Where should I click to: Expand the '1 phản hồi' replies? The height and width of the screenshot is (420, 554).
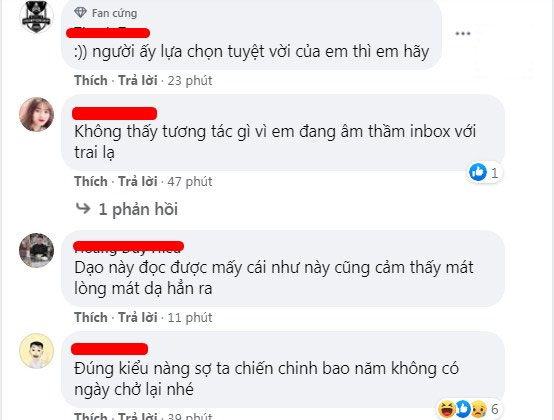(x=138, y=209)
